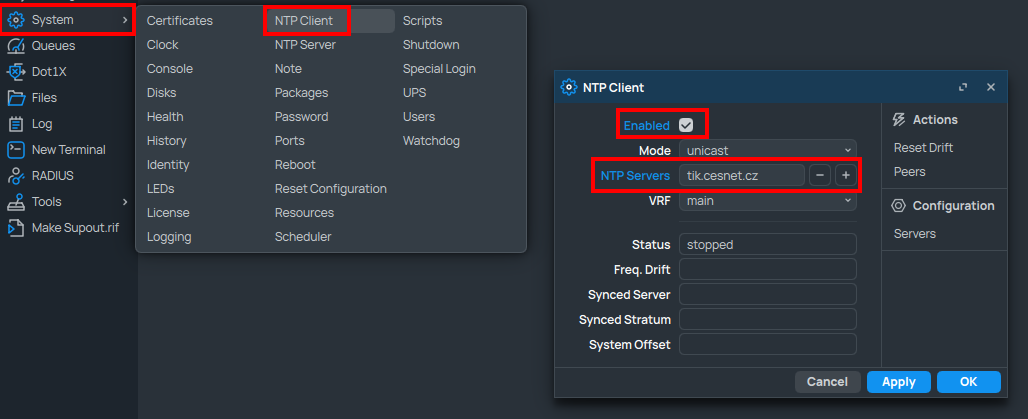Image resolution: width=1028 pixels, height=419 pixels.
Task: Expand the Tools submenu arrow
Action: coord(125,202)
